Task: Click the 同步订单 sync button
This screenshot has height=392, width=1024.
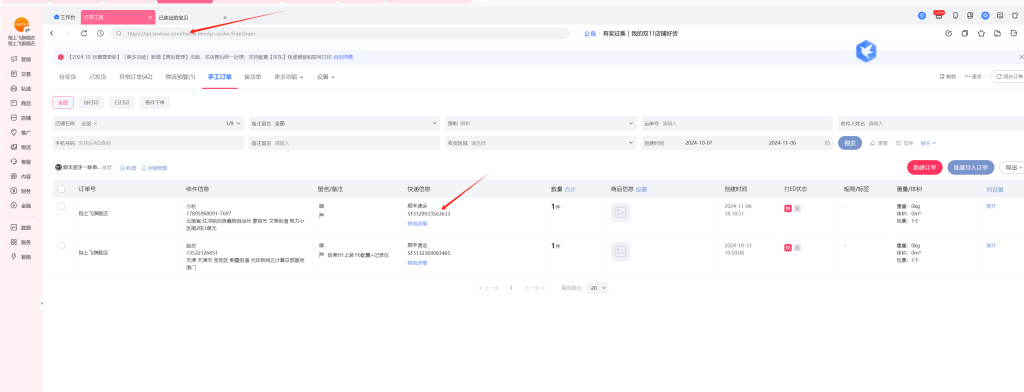Action: coord(1008,76)
